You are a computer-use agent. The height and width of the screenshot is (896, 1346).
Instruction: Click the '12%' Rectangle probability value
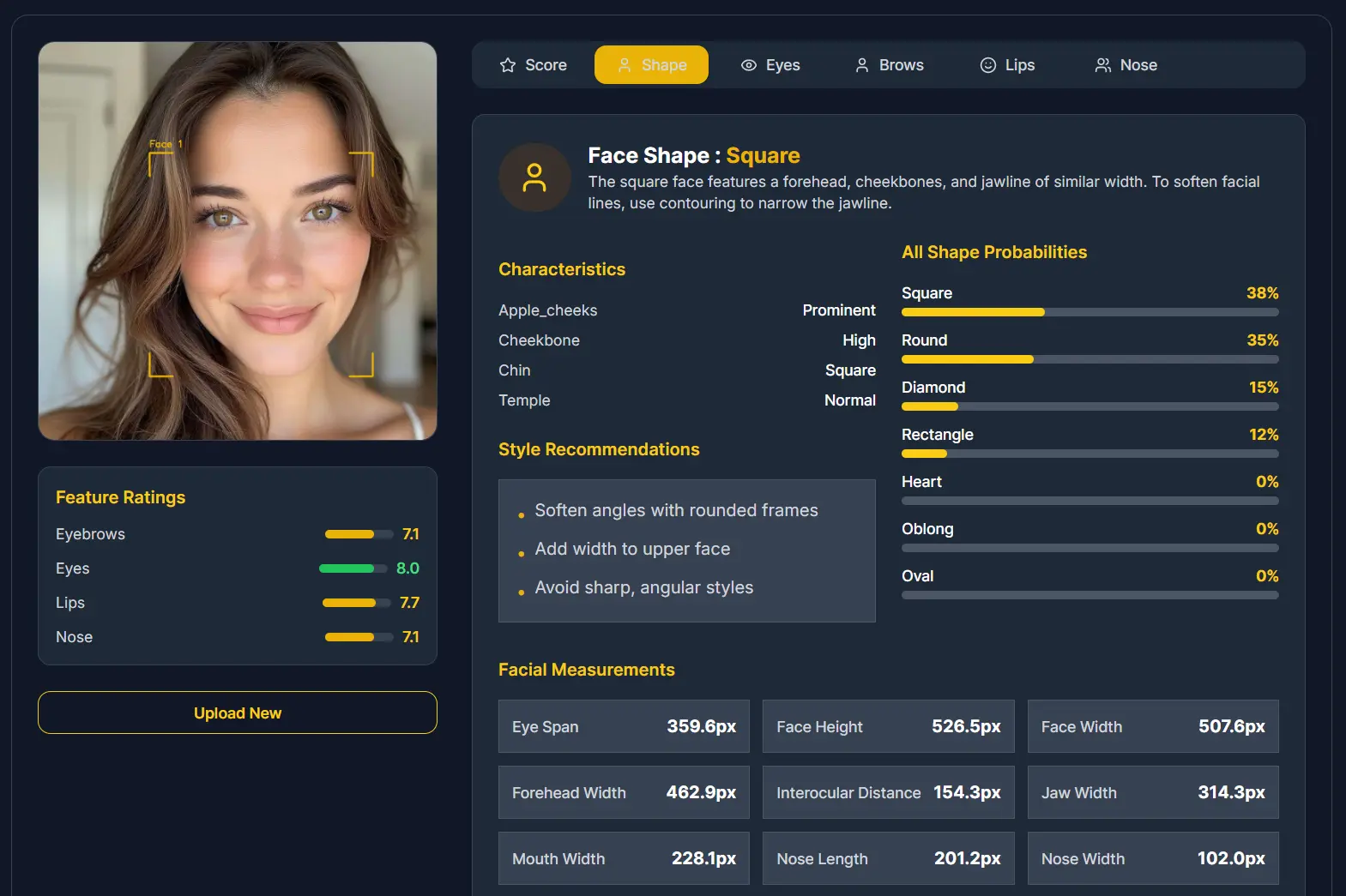(1264, 435)
